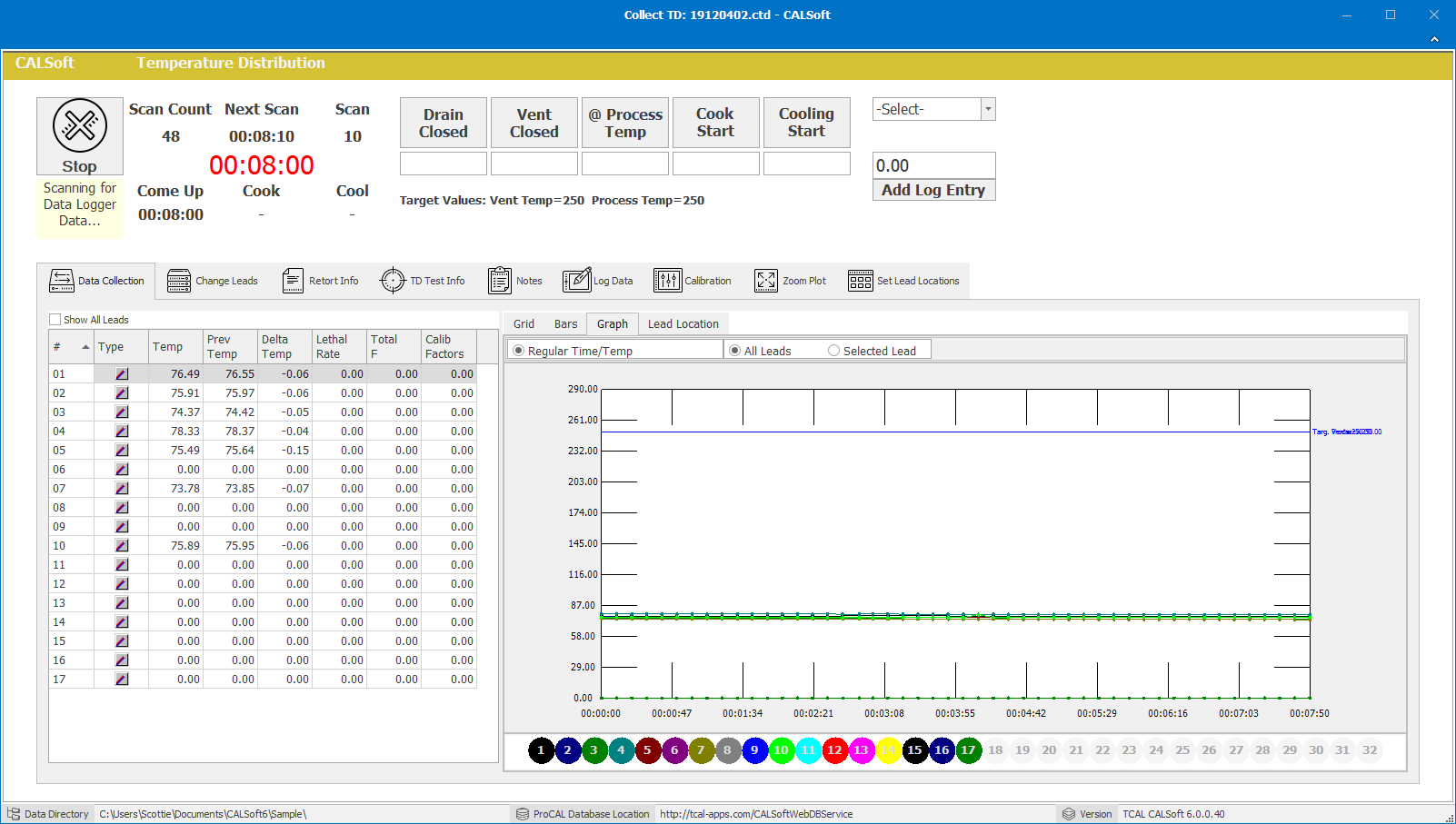Select the All Leads radio option
Image resolution: width=1456 pixels, height=824 pixels.
pyautogui.click(x=735, y=351)
